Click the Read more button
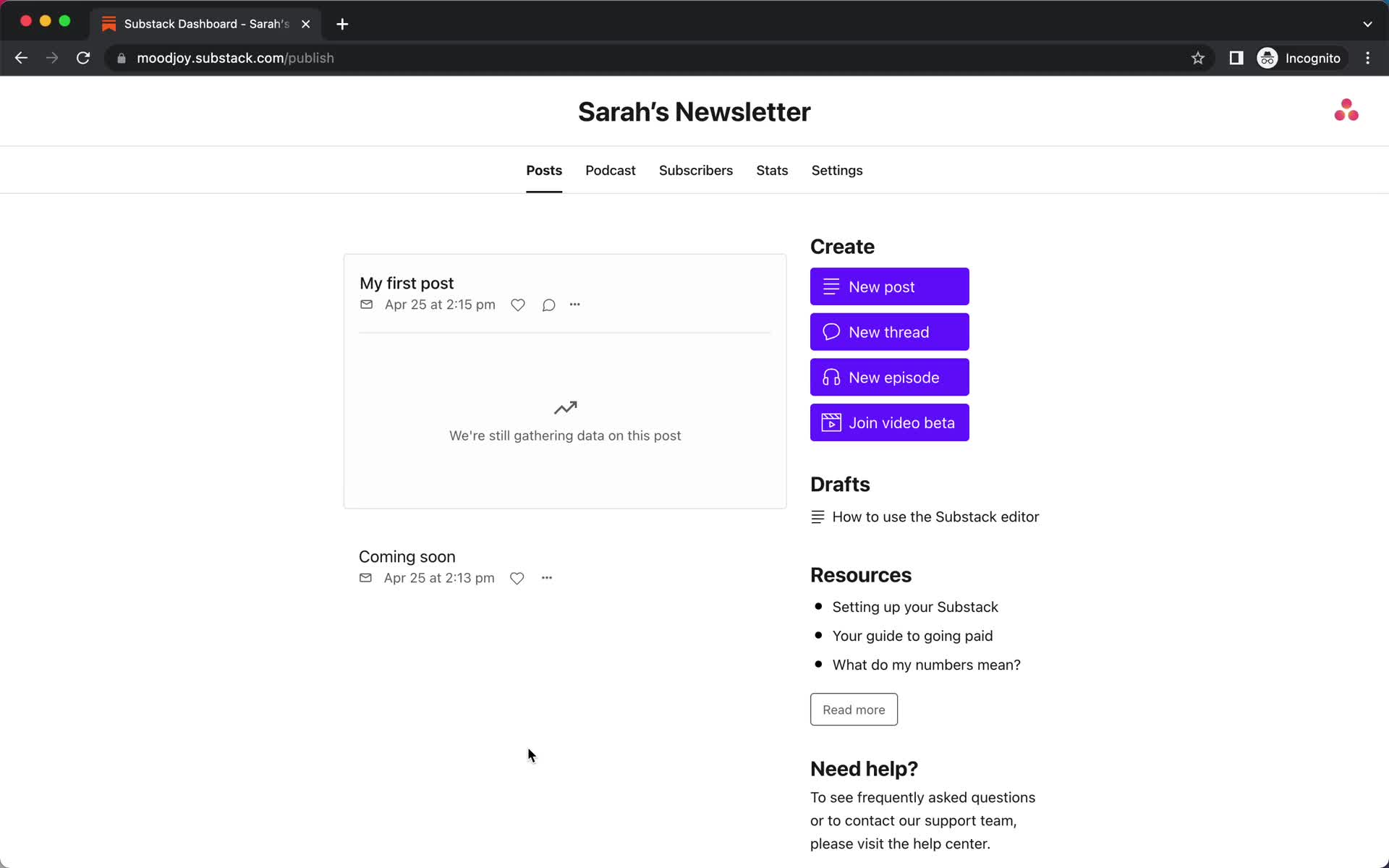The width and height of the screenshot is (1389, 868). click(x=854, y=710)
